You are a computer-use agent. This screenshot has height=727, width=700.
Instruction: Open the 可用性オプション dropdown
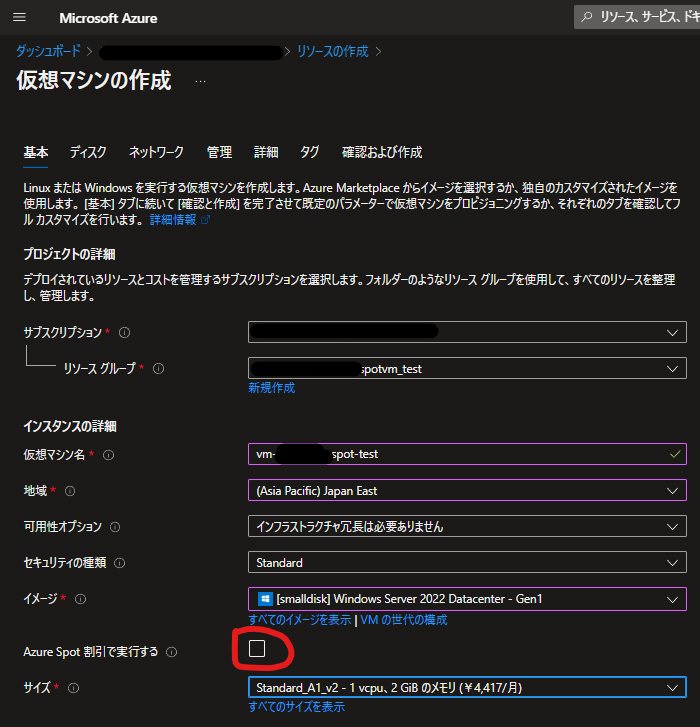[x=467, y=526]
